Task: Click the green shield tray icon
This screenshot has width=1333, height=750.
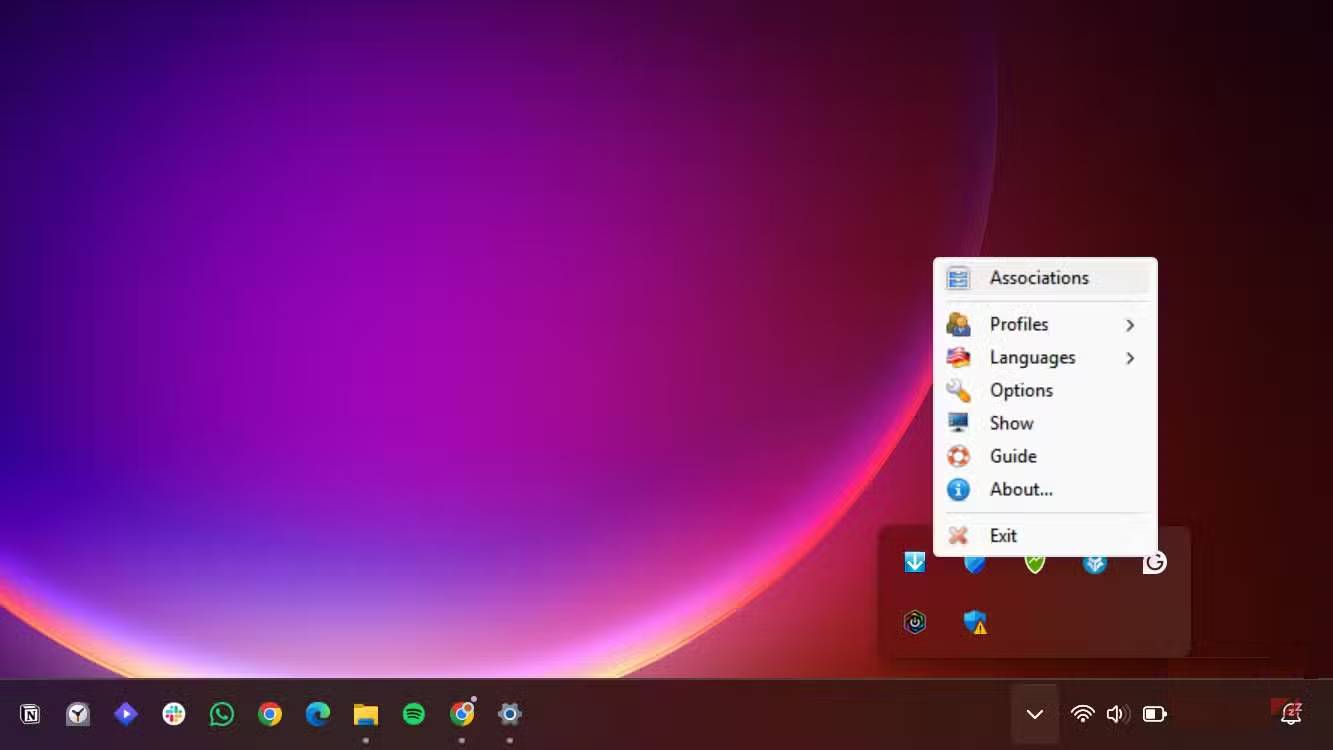Action: pyautogui.click(x=1035, y=563)
